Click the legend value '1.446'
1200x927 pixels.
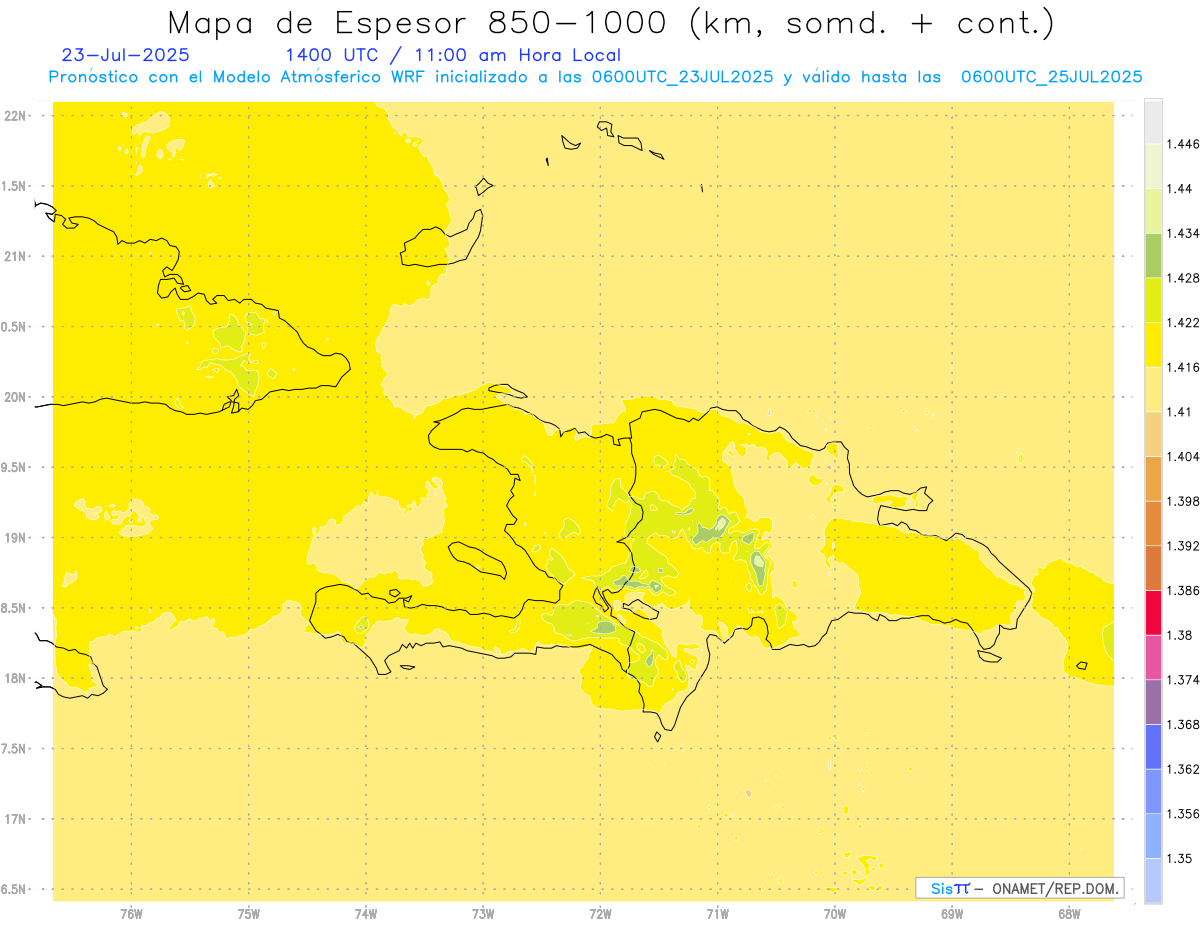pos(1183,144)
